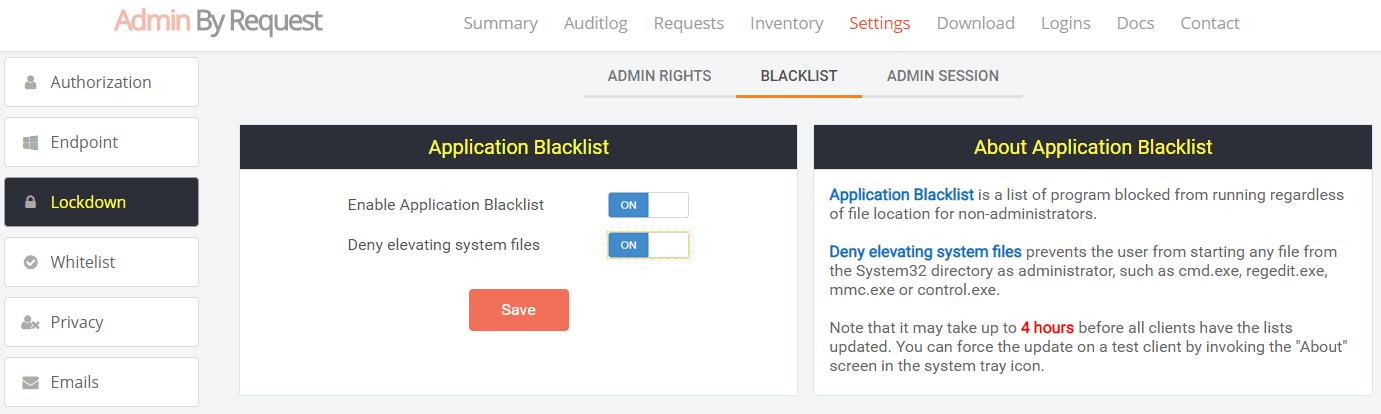The width and height of the screenshot is (1381, 414).
Task: Click the Whitelist checkmark icon
Action: pos(30,262)
